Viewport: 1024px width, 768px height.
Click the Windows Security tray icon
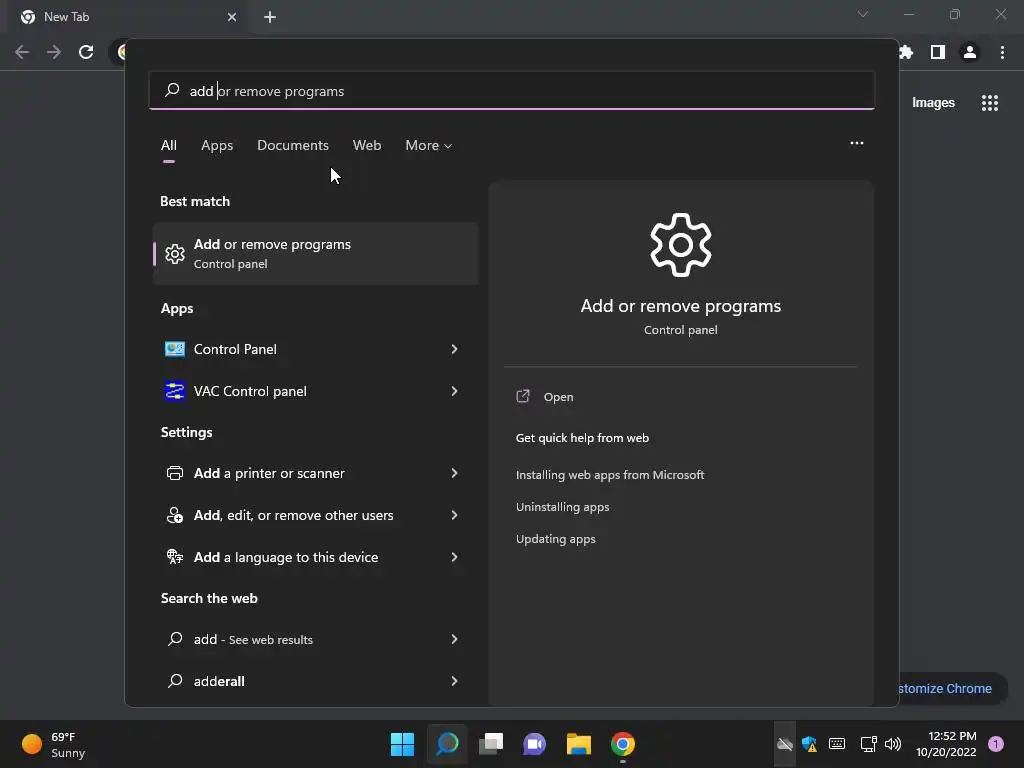click(810, 744)
